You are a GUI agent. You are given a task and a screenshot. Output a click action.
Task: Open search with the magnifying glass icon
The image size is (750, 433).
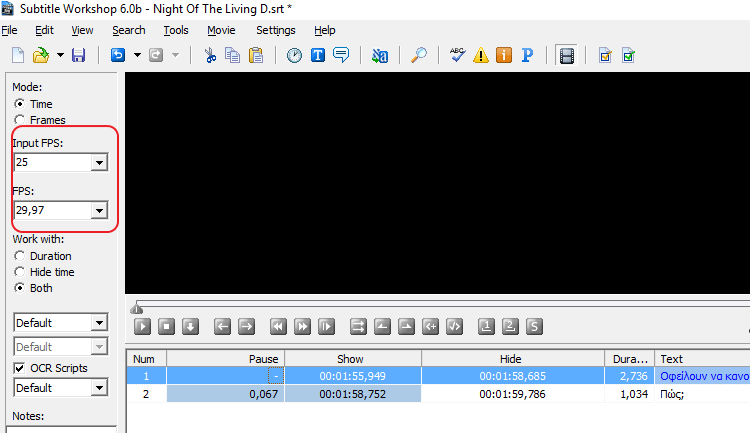(419, 56)
